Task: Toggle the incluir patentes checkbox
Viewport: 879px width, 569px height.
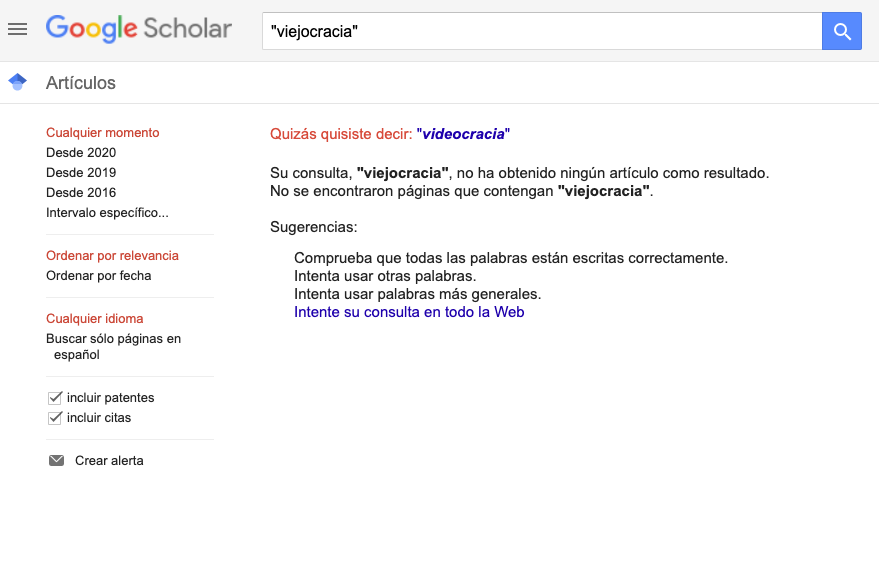Action: click(55, 397)
